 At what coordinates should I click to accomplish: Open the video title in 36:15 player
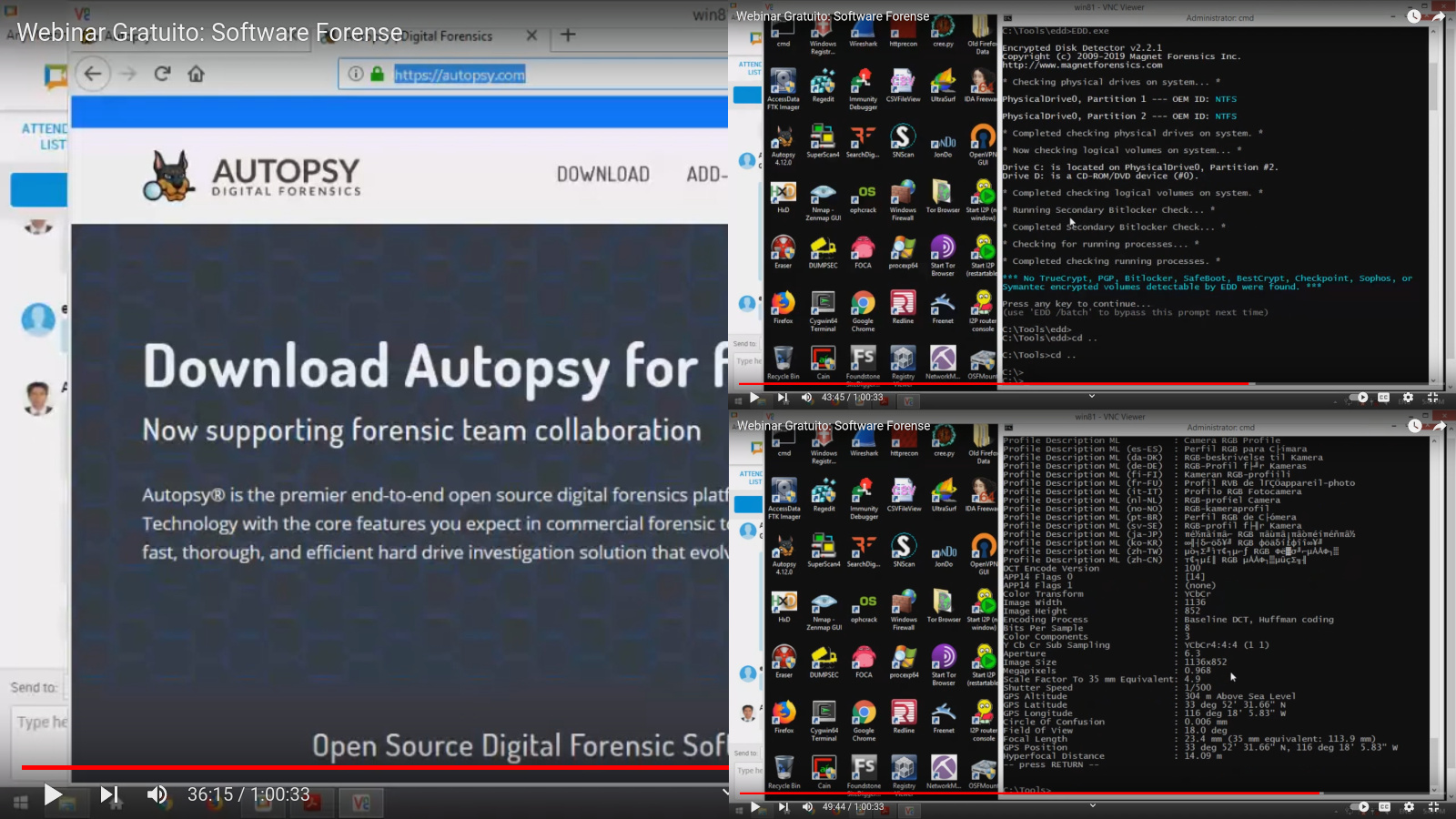click(209, 33)
